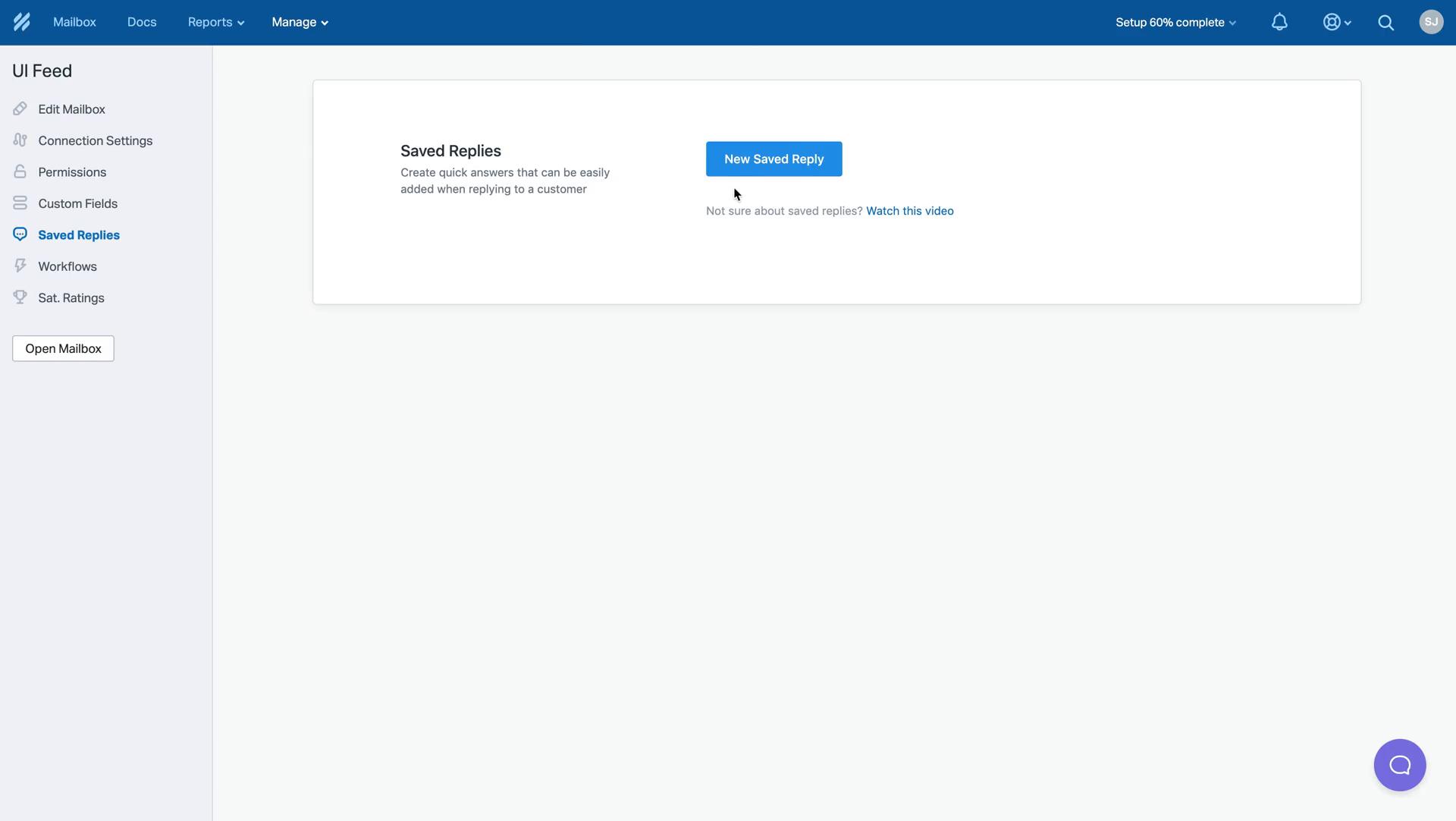
Task: Select the notification bell icon
Action: point(1280,22)
